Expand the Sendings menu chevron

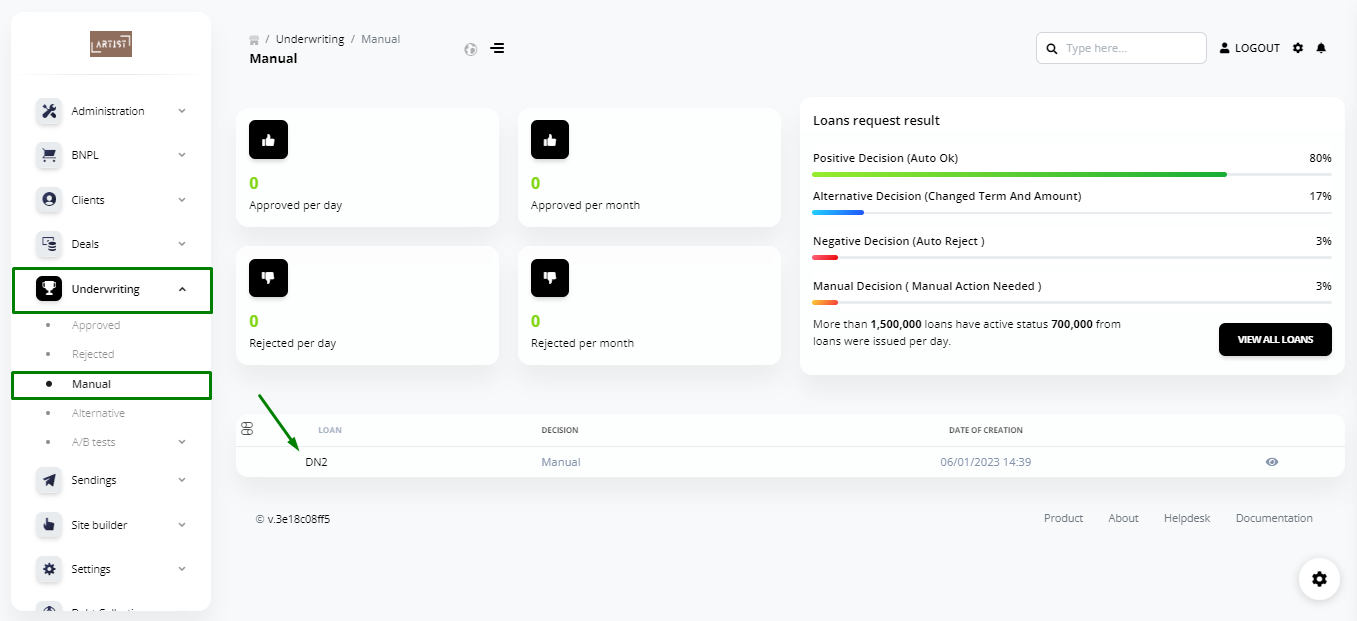(182, 480)
